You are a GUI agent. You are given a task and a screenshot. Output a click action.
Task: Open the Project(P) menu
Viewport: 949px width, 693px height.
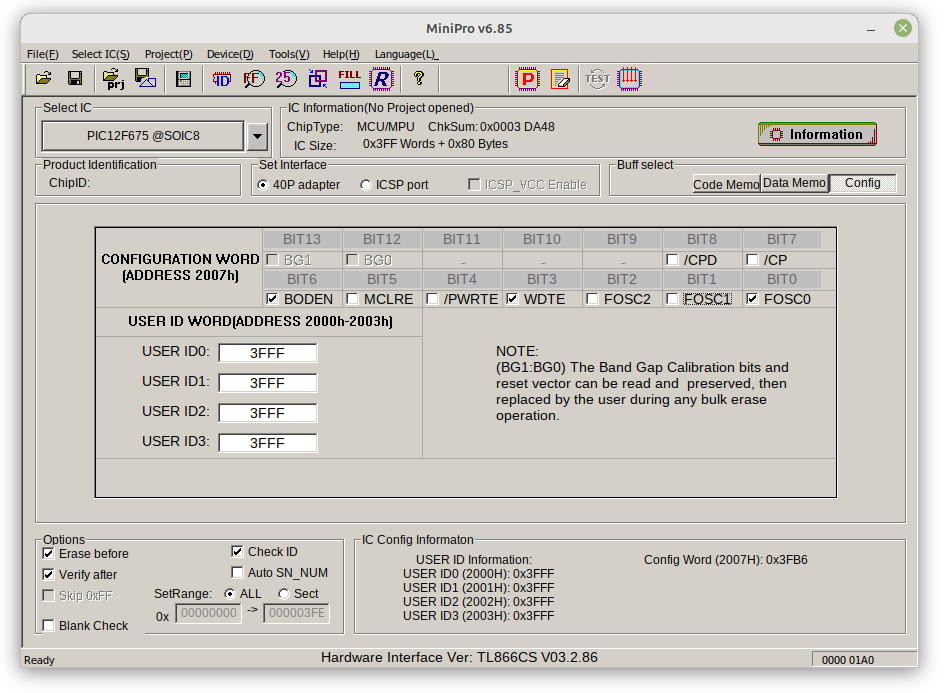point(168,54)
